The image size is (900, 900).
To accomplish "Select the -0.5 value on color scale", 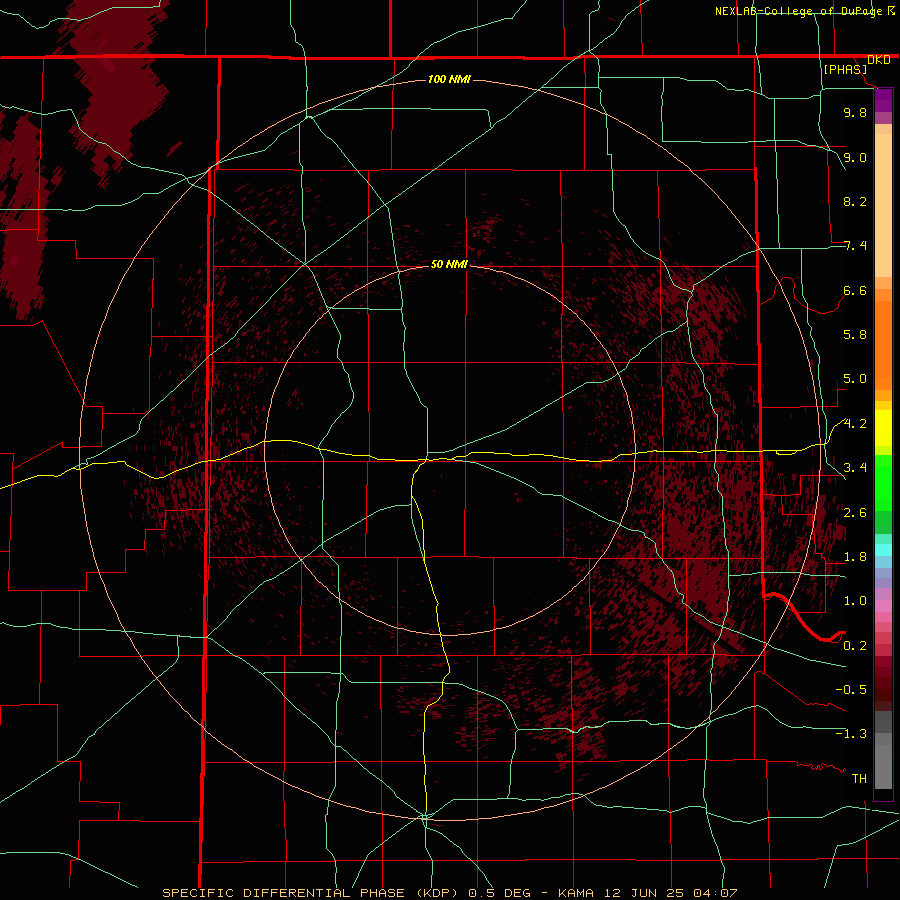I will (x=851, y=690).
